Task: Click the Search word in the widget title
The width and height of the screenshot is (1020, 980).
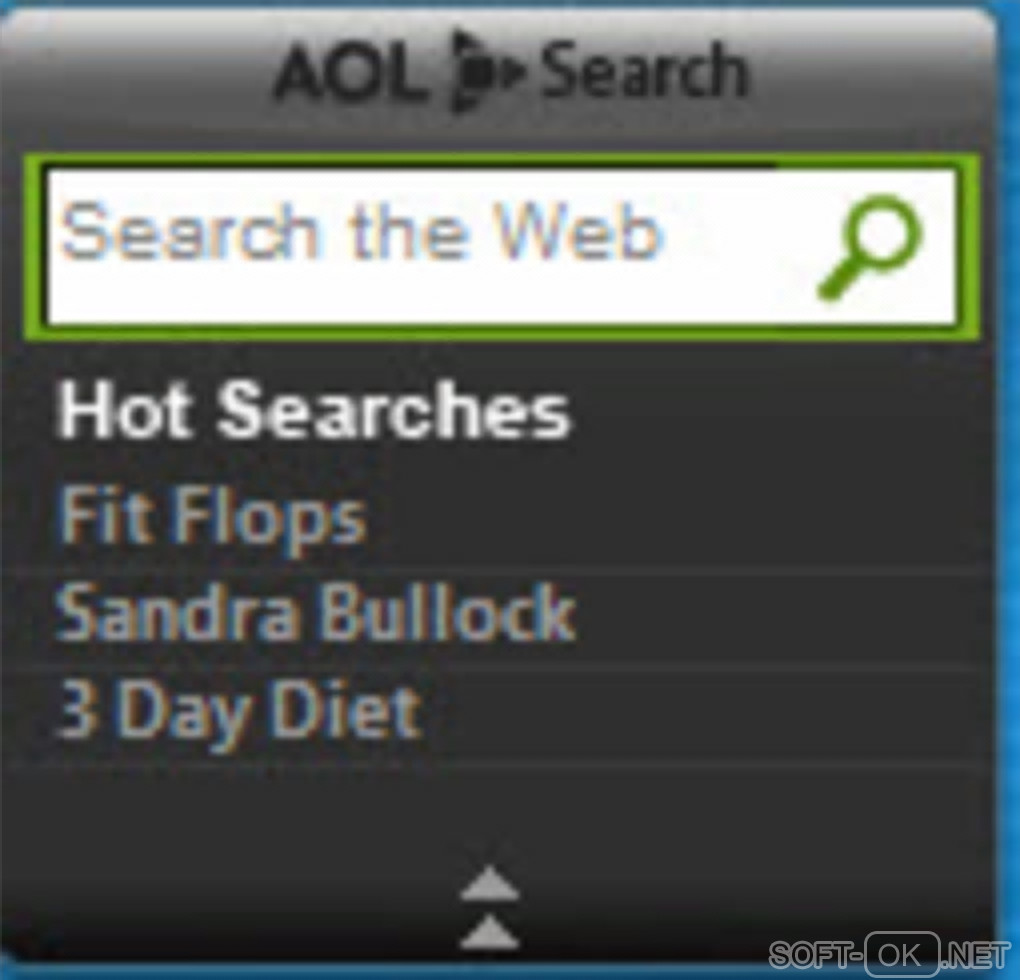Action: pos(644,70)
